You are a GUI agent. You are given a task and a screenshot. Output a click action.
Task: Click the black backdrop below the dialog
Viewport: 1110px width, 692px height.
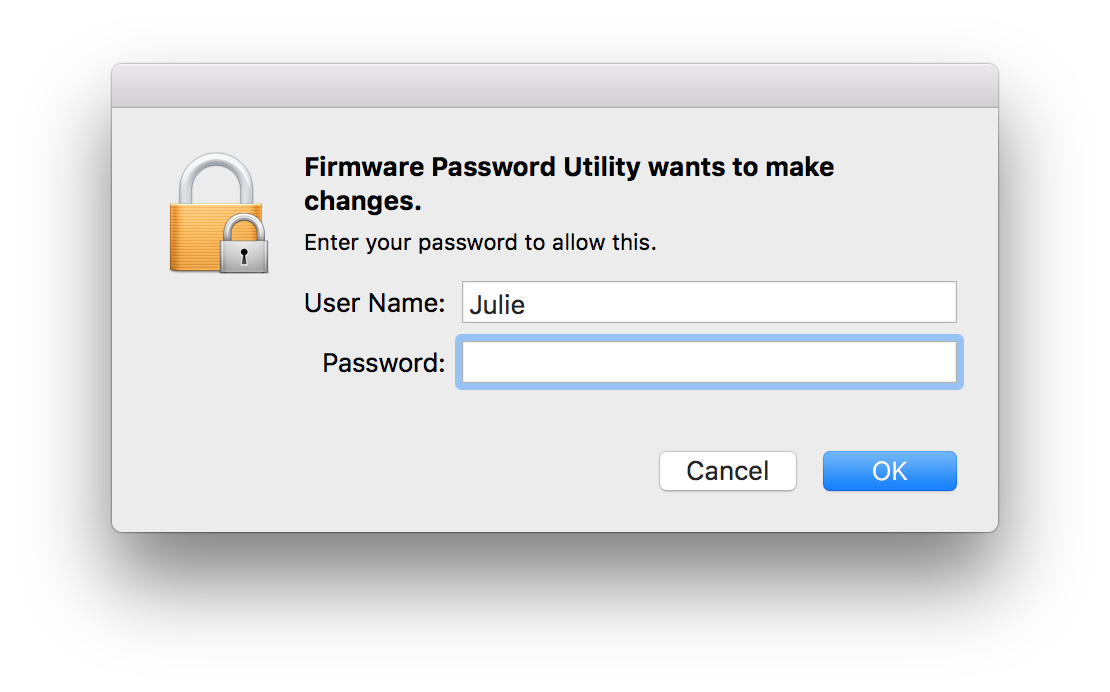click(x=554, y=610)
